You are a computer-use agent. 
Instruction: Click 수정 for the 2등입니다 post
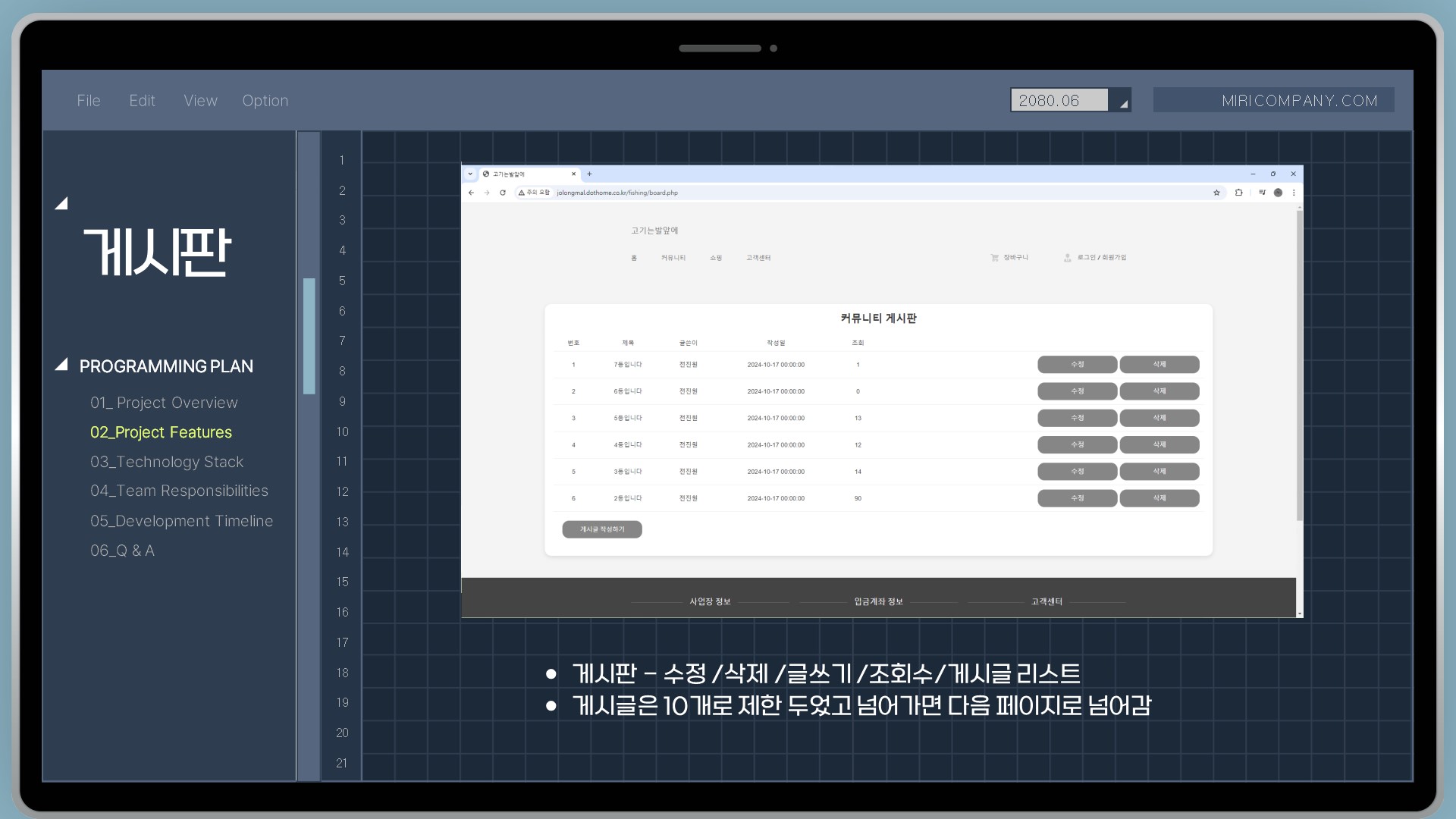tap(1077, 498)
